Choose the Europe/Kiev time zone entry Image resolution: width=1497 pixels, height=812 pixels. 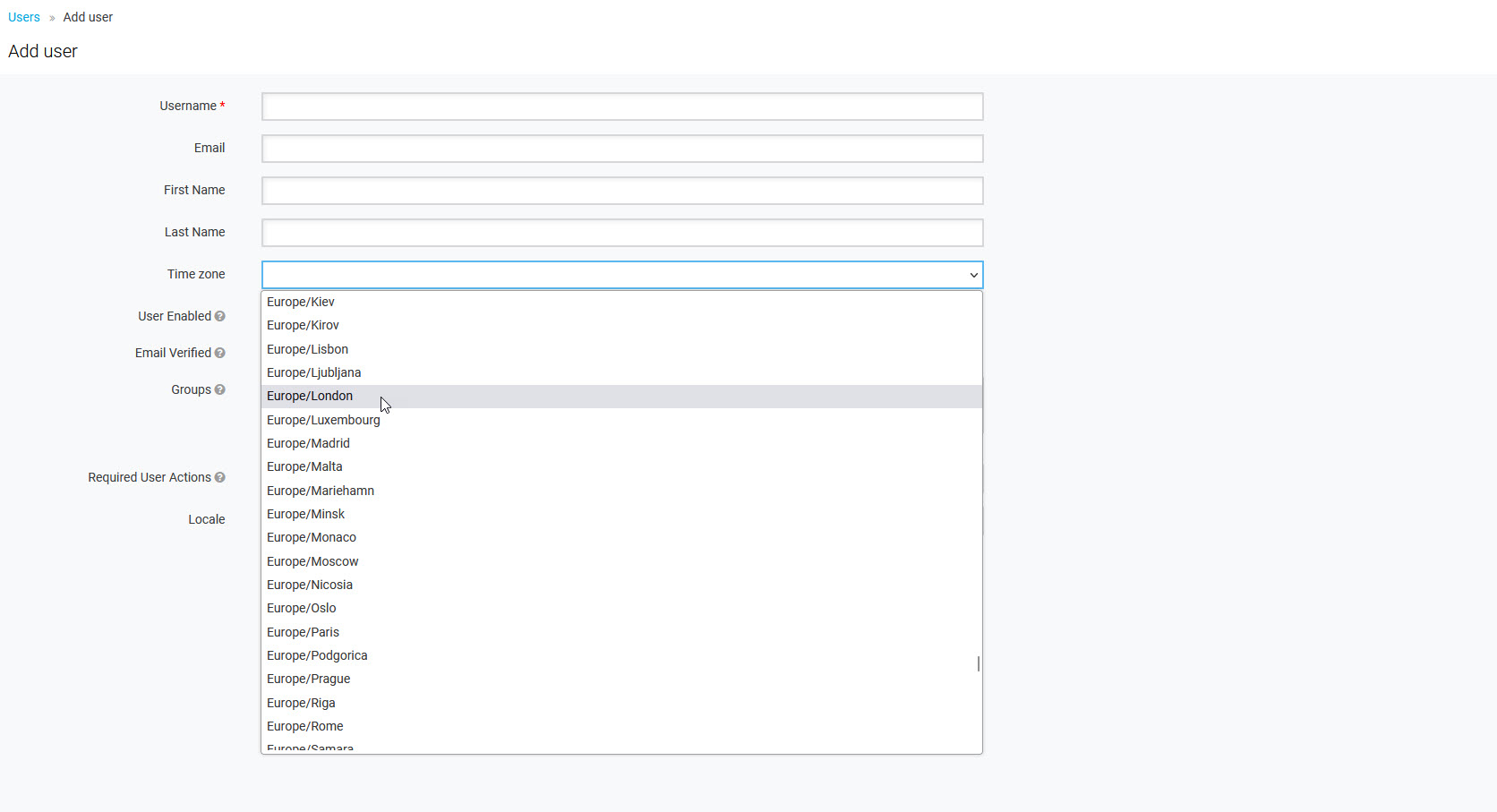pos(301,302)
